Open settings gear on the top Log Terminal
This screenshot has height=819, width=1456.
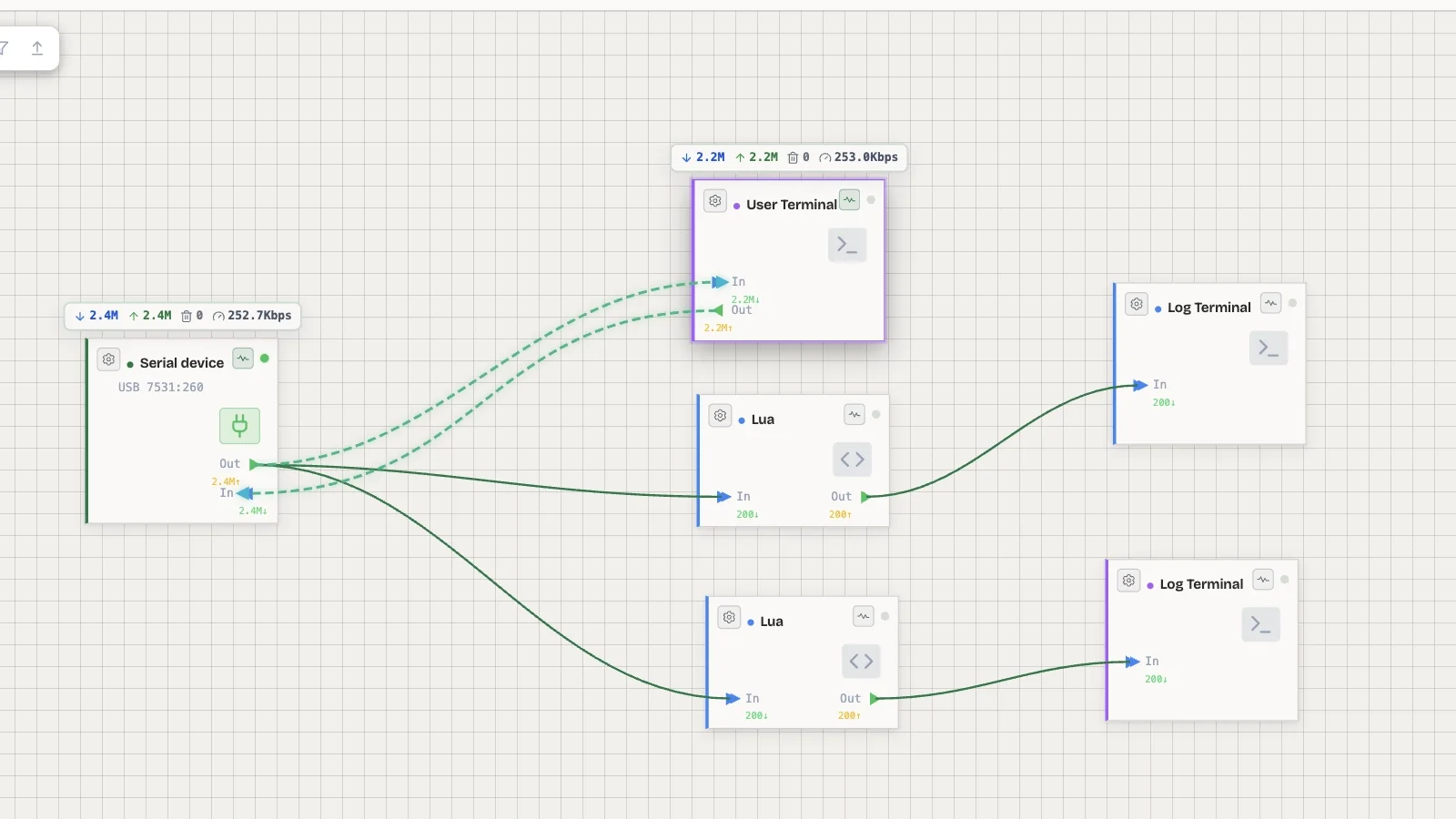1137,304
